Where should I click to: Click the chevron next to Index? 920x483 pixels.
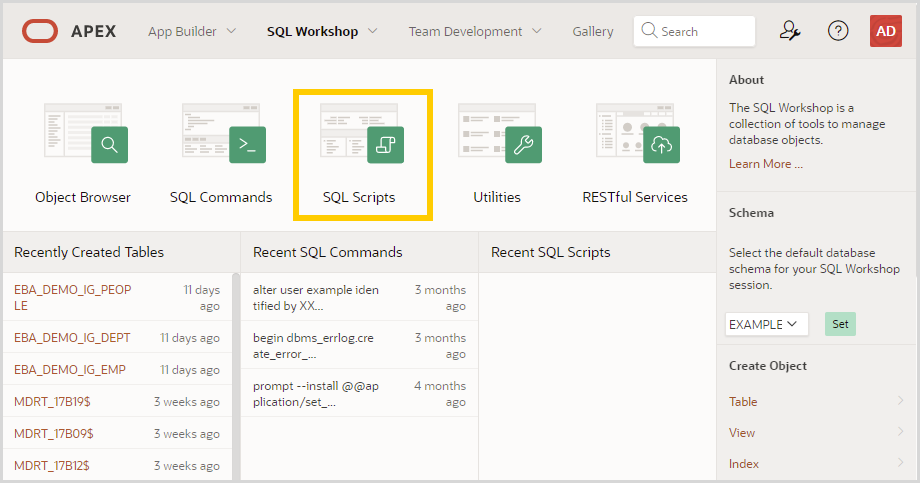(900, 462)
